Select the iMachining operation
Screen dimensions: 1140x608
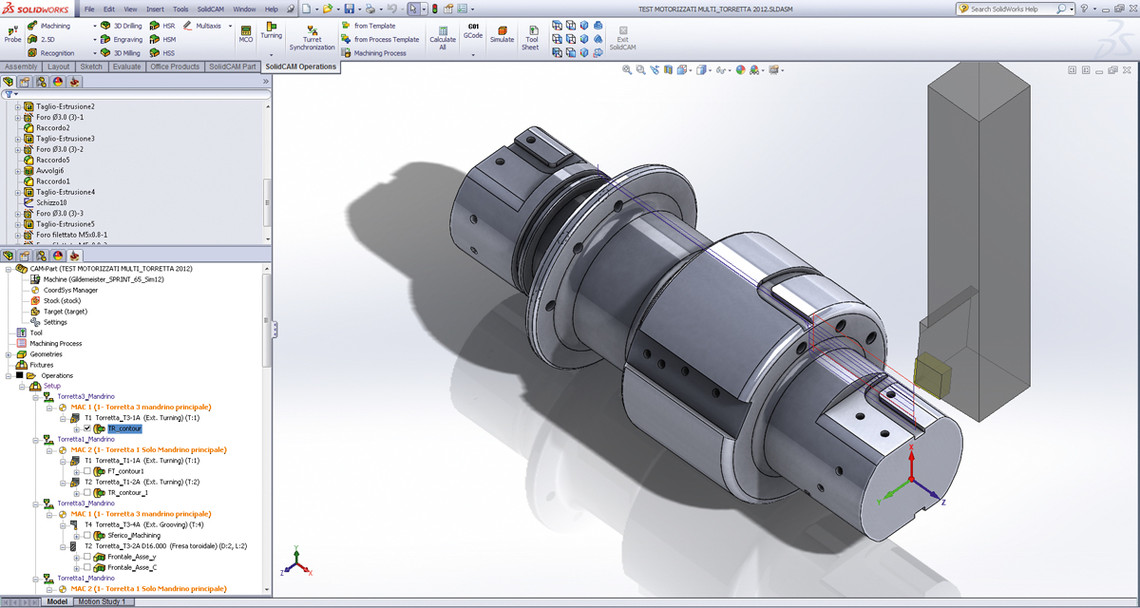49,25
